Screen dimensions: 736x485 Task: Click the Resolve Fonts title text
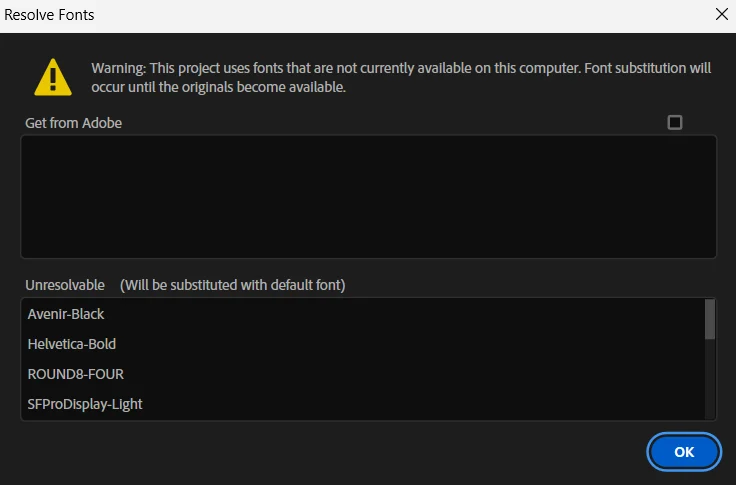point(50,15)
